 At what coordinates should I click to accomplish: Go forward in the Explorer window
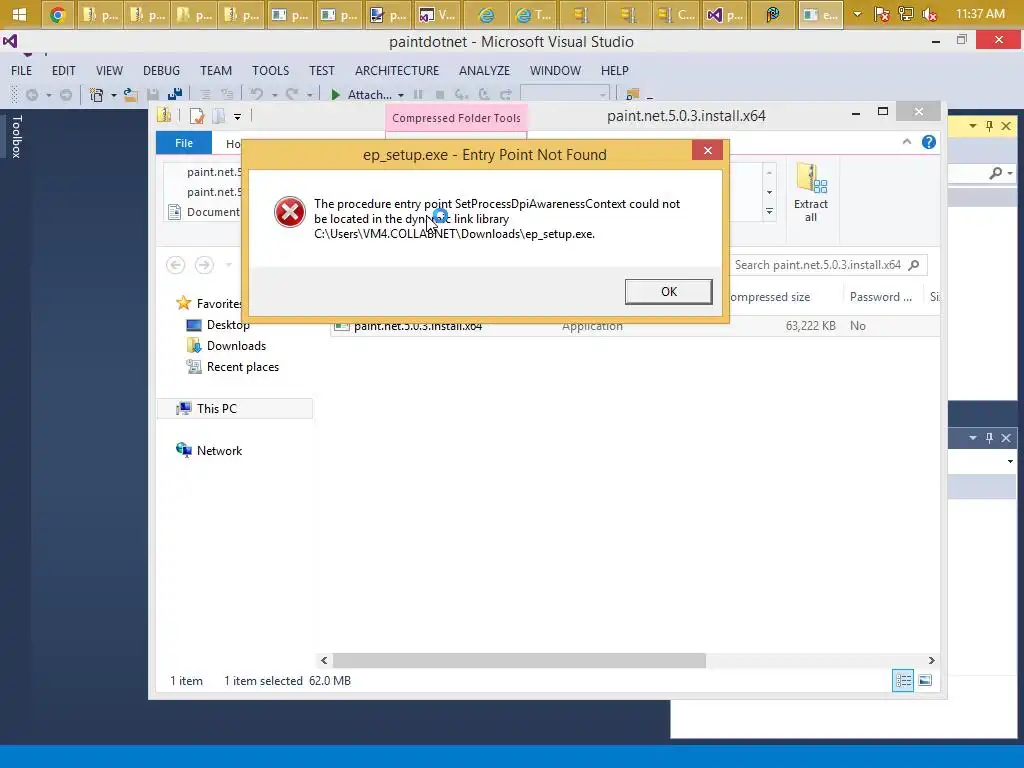coord(204,264)
